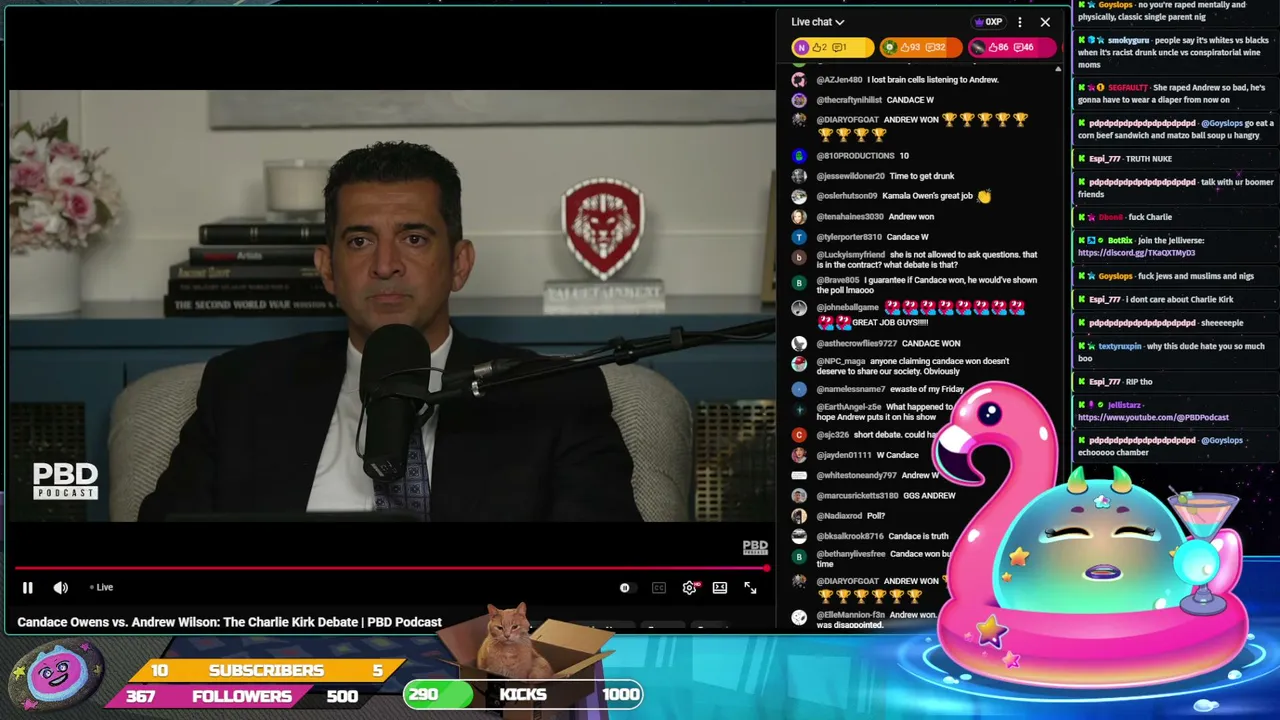The width and height of the screenshot is (1280, 720).
Task: Open pink pinned chip with 86 likes
Action: pos(1011,48)
